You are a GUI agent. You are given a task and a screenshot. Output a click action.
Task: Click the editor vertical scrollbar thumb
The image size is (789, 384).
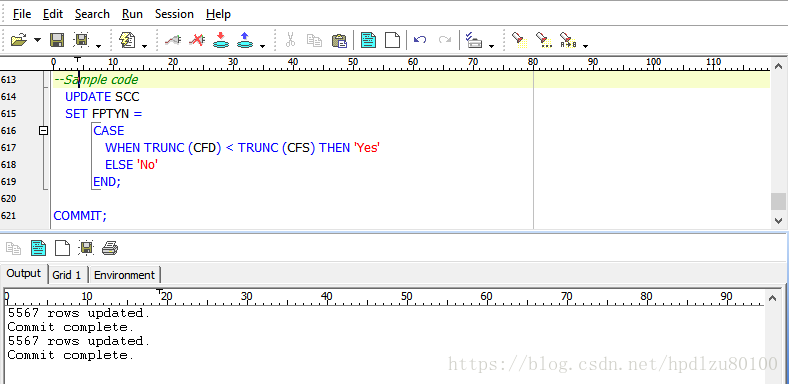click(778, 201)
